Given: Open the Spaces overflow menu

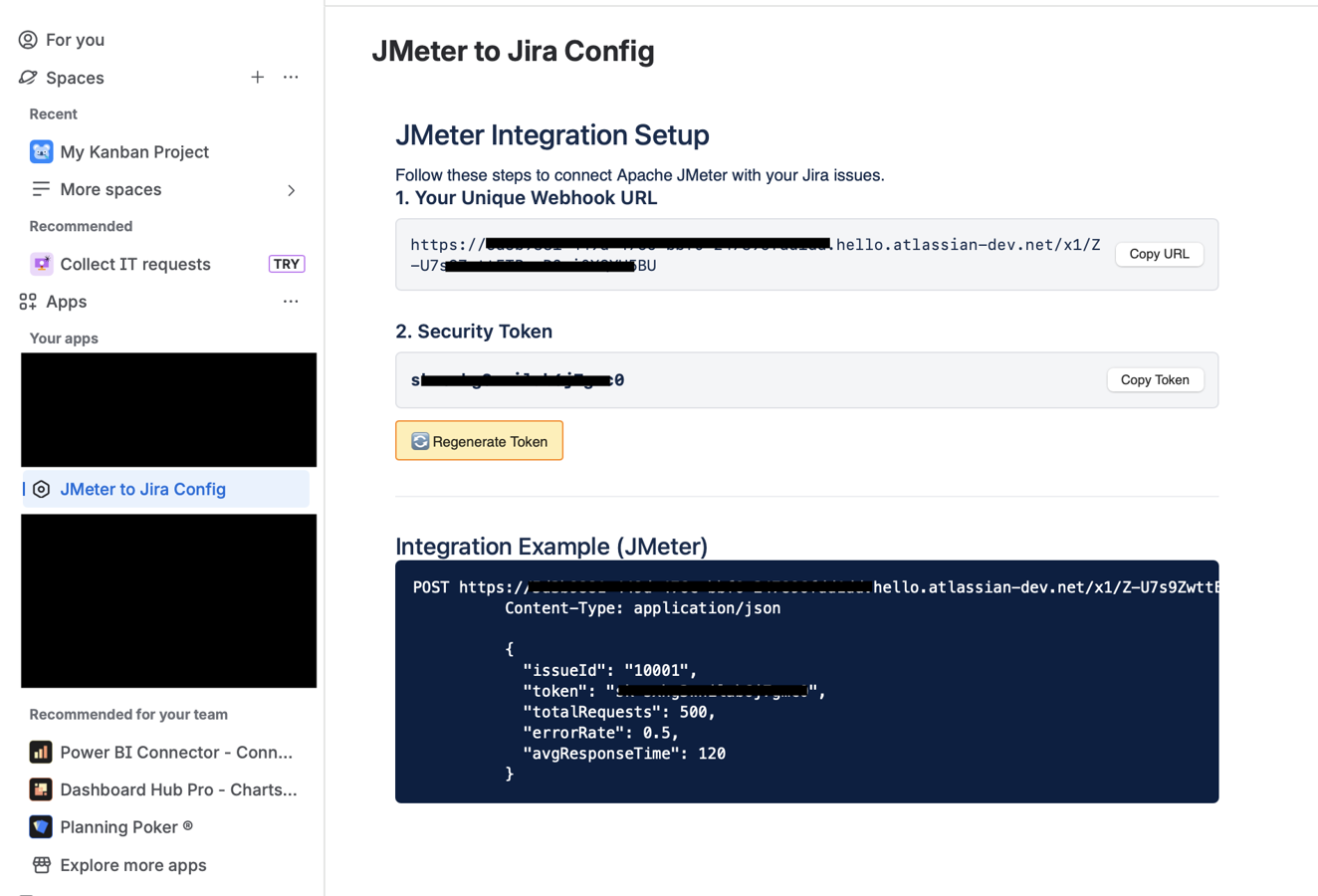Looking at the screenshot, I should tap(290, 77).
